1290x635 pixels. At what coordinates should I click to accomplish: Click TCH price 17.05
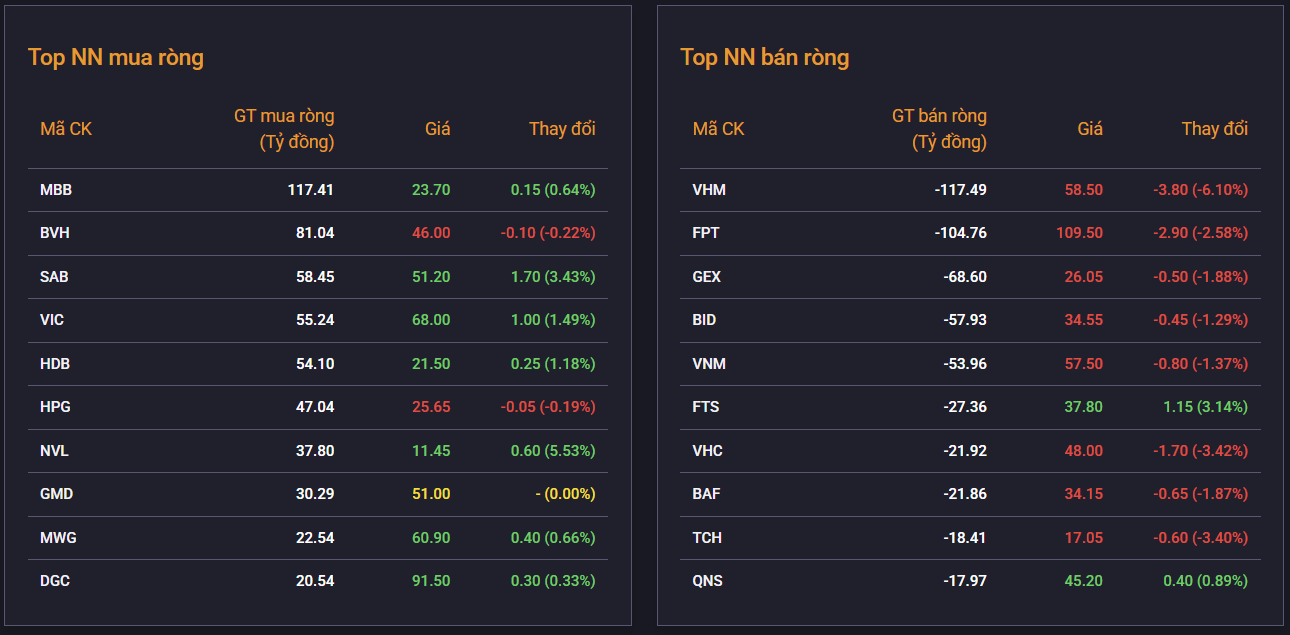(1083, 537)
